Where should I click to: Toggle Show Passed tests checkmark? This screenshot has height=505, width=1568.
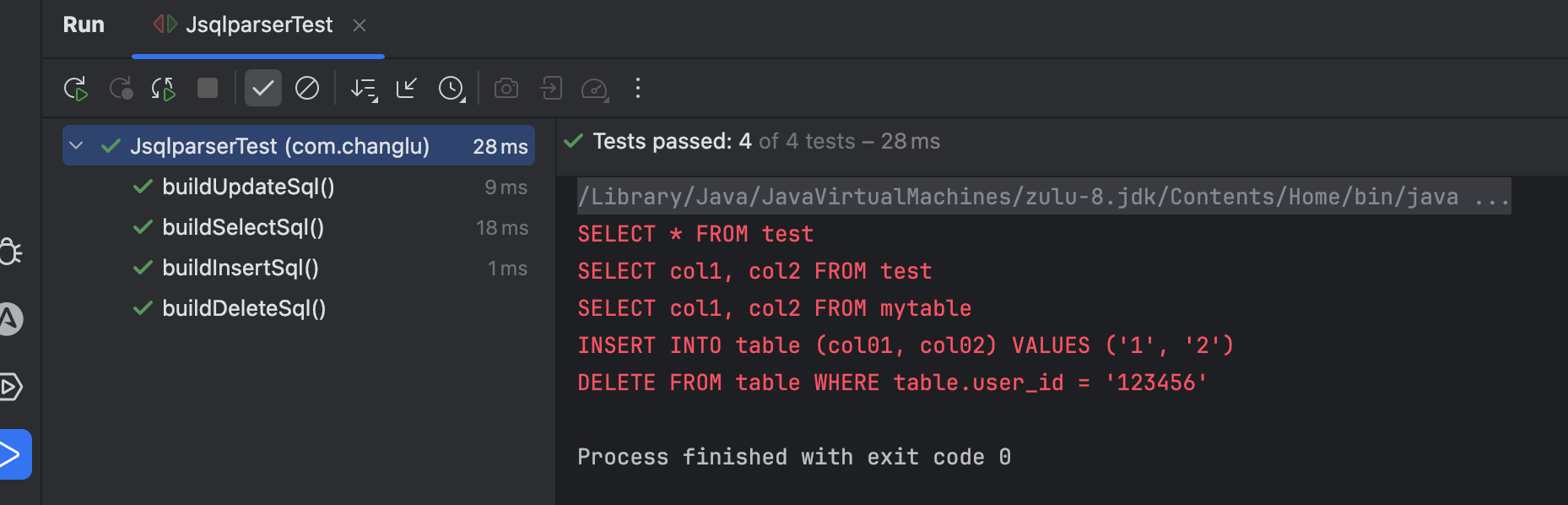click(263, 88)
